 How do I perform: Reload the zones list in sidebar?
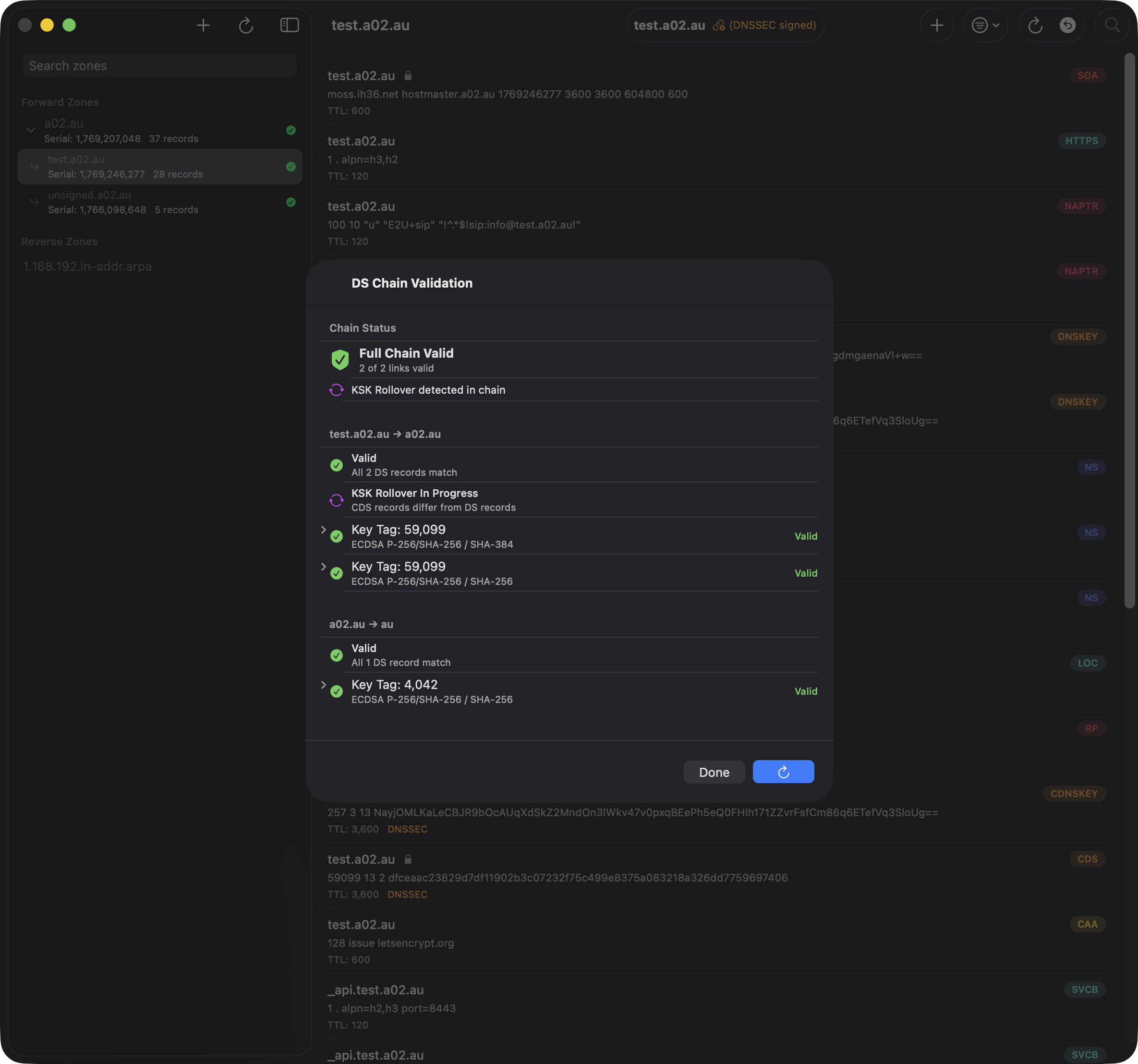(245, 25)
